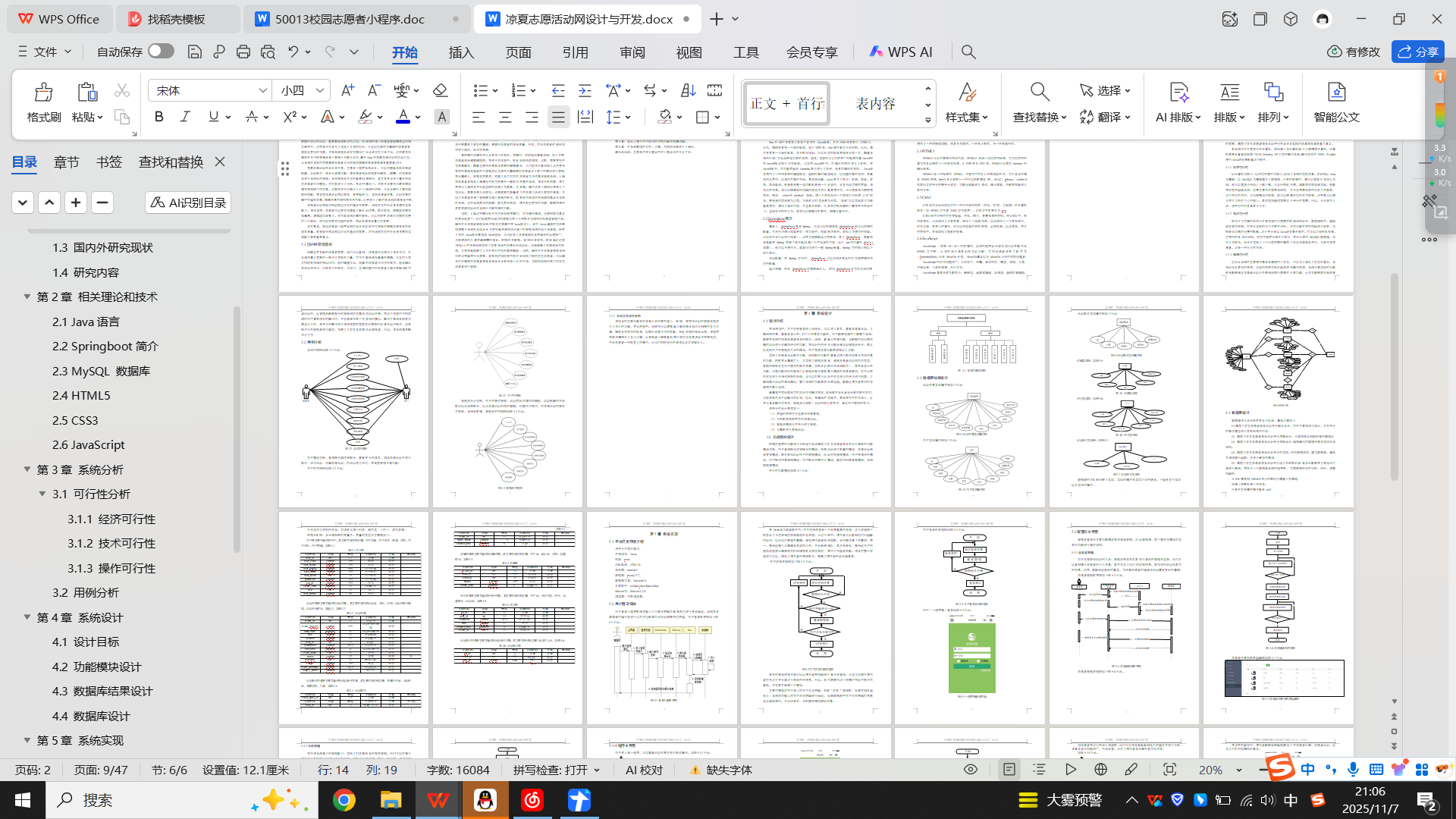The height and width of the screenshot is (819, 1456).
Task: Click the AI layout icon
Action: [x=1178, y=93]
